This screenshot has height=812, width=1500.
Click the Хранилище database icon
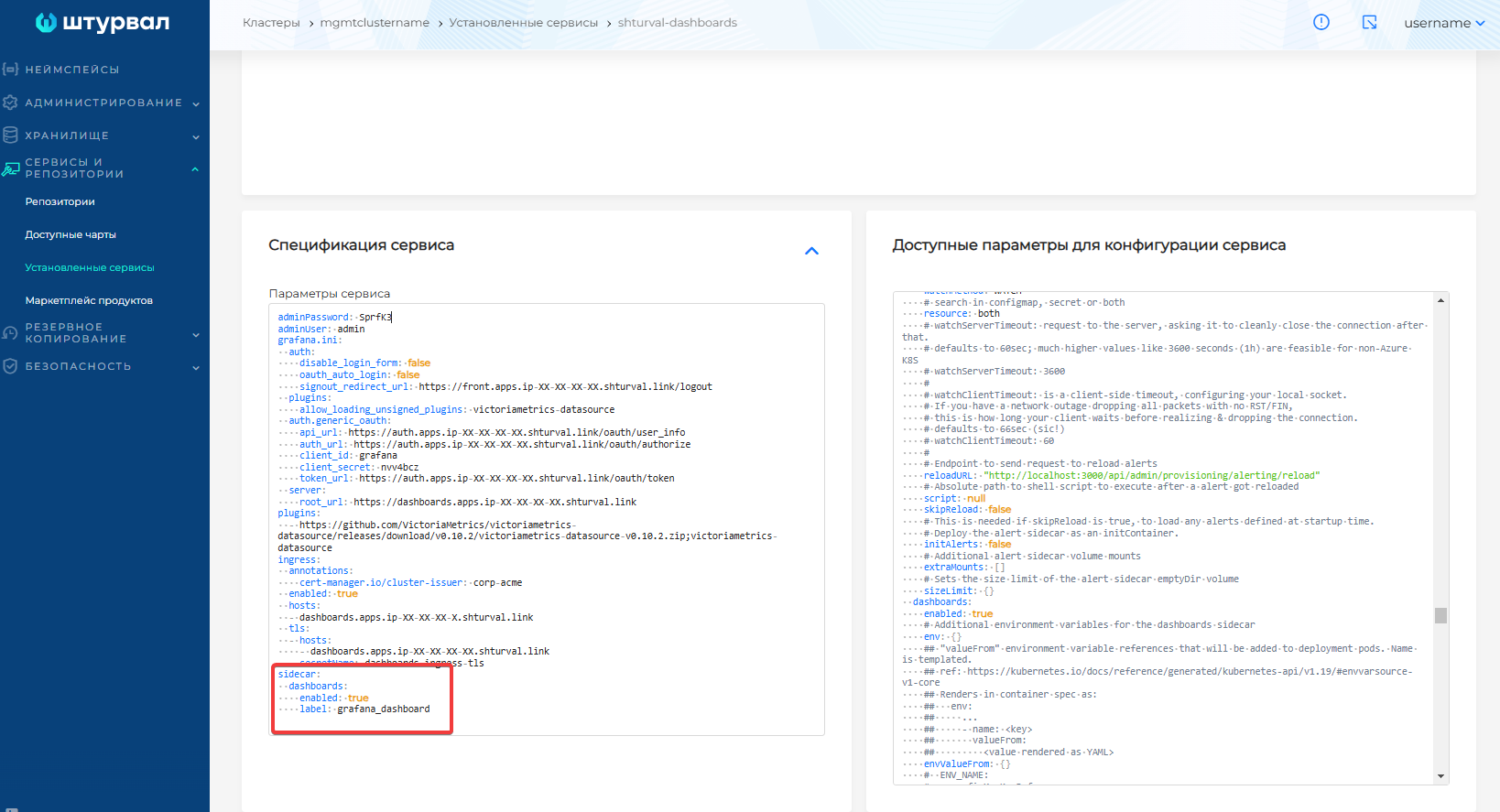[10, 135]
